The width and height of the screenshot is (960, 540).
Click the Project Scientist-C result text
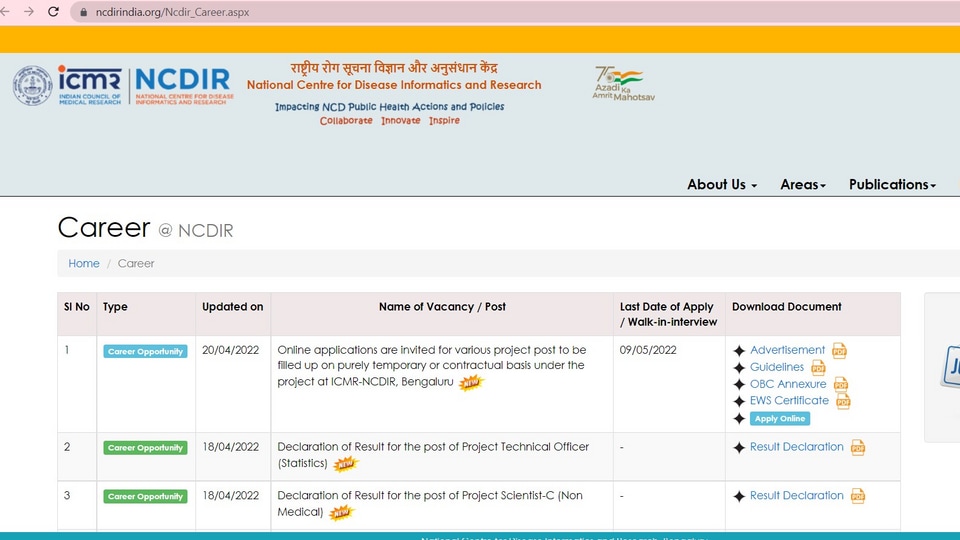[x=430, y=503]
